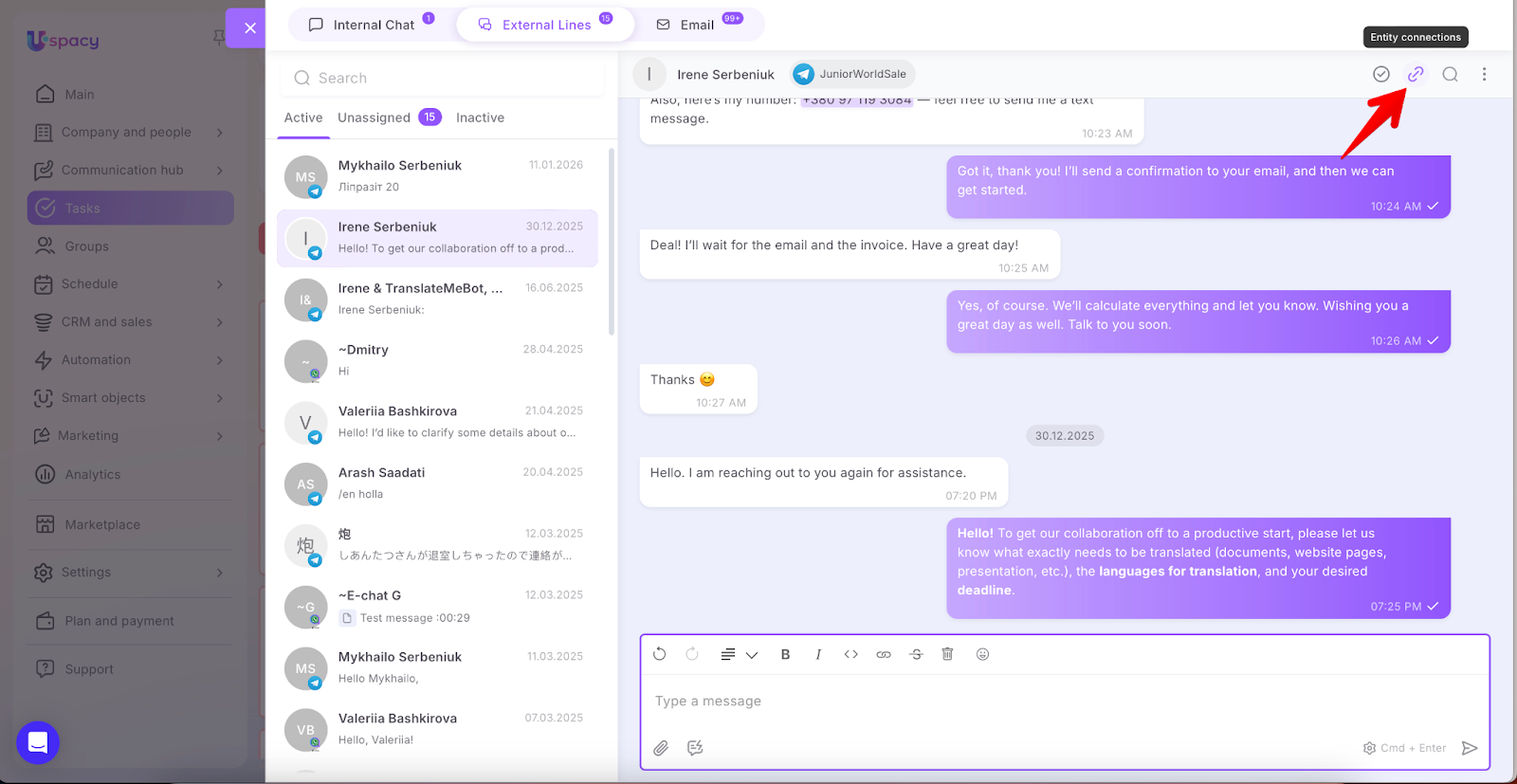
Task: Click the send message arrow icon
Action: click(1470, 748)
